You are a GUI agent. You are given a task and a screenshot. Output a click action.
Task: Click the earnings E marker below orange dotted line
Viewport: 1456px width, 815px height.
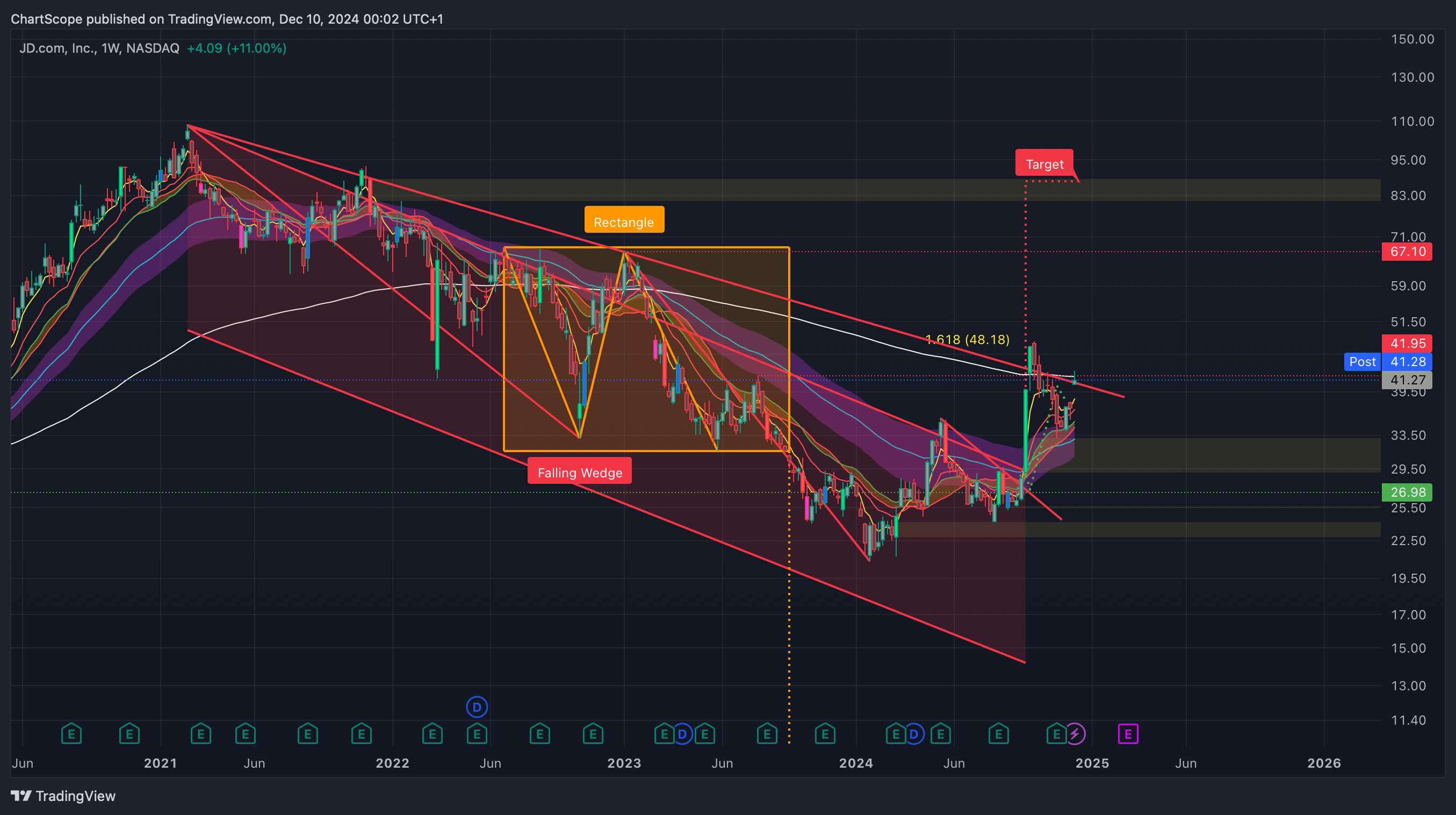(767, 734)
